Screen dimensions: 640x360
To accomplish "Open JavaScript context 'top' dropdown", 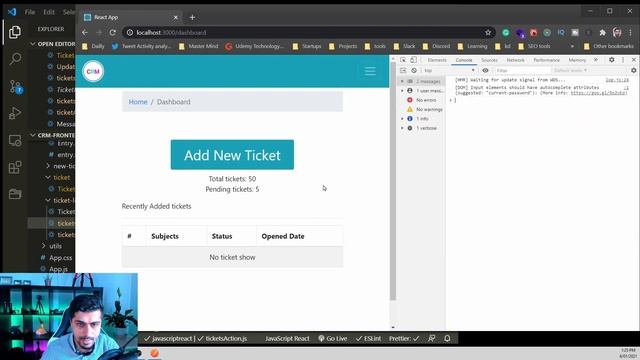I will [x=449, y=70].
